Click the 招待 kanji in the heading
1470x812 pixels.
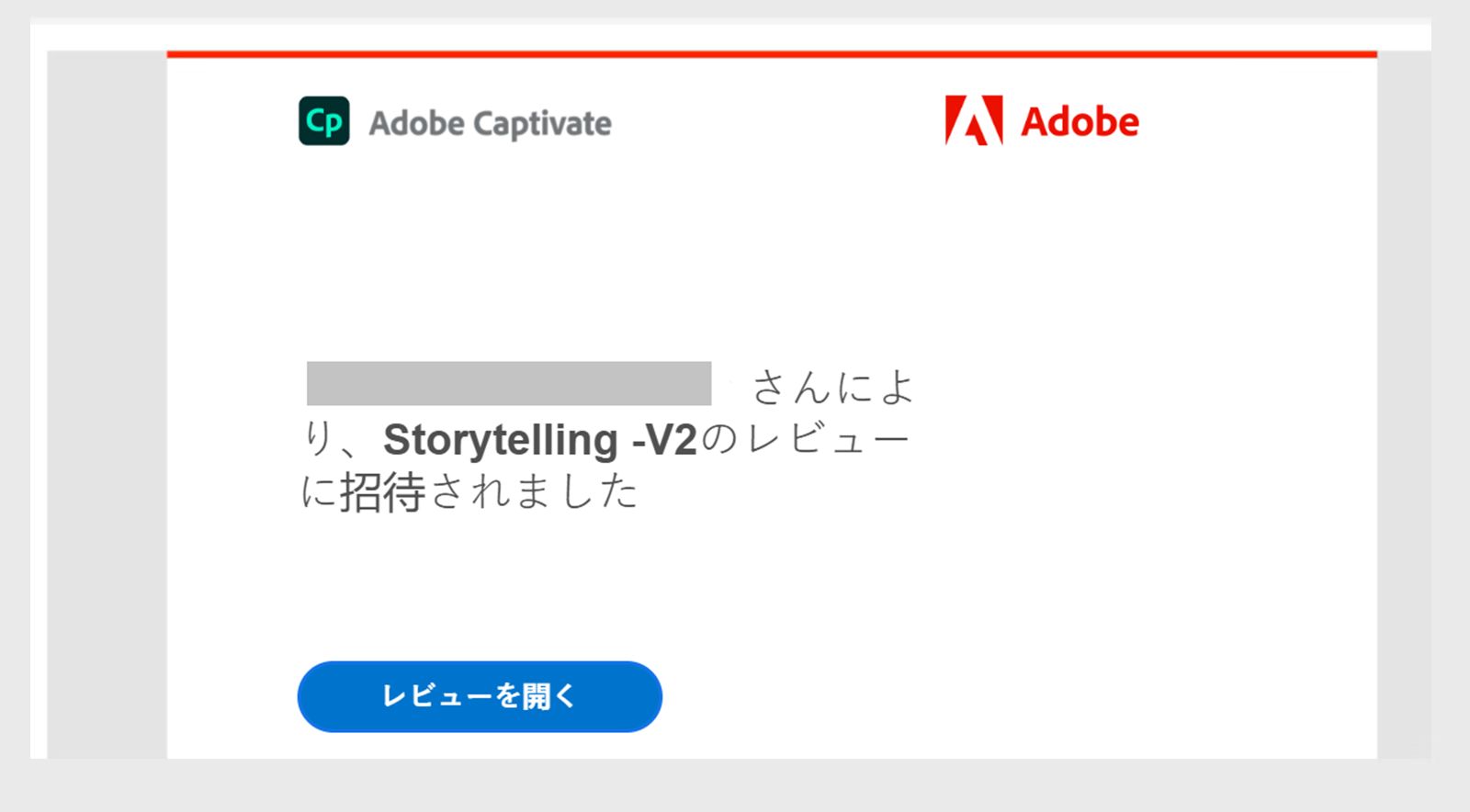tap(382, 493)
